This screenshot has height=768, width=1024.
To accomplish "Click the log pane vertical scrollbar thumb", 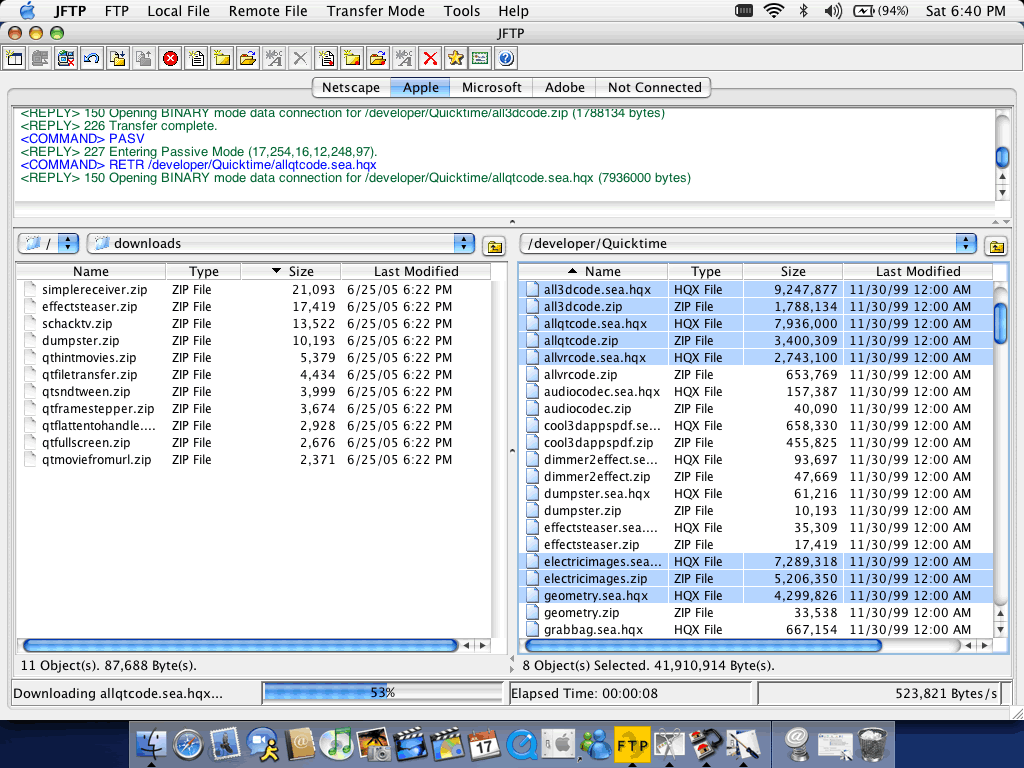I will 1002,157.
